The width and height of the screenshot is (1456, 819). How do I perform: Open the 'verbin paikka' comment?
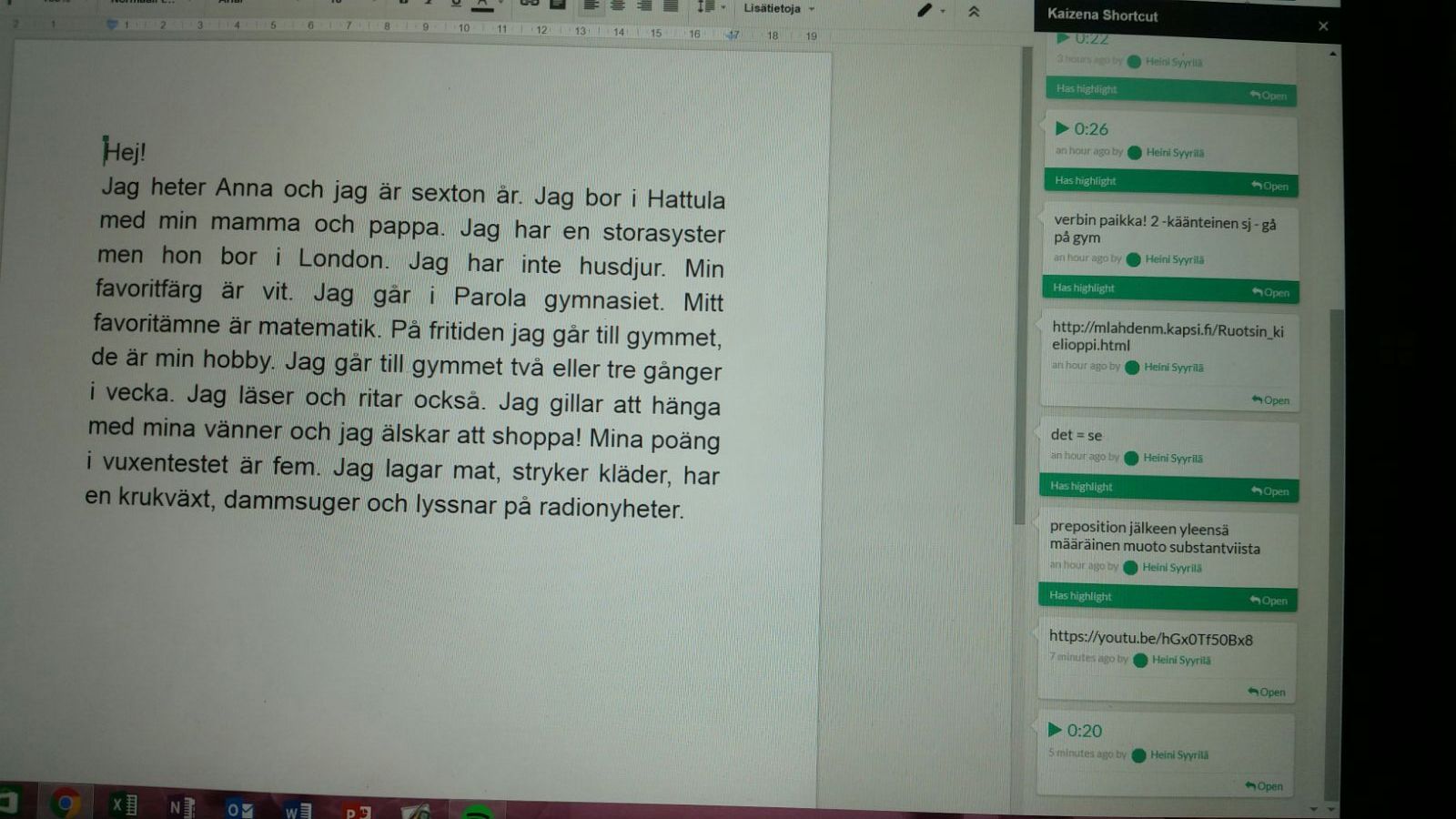pos(1271,292)
